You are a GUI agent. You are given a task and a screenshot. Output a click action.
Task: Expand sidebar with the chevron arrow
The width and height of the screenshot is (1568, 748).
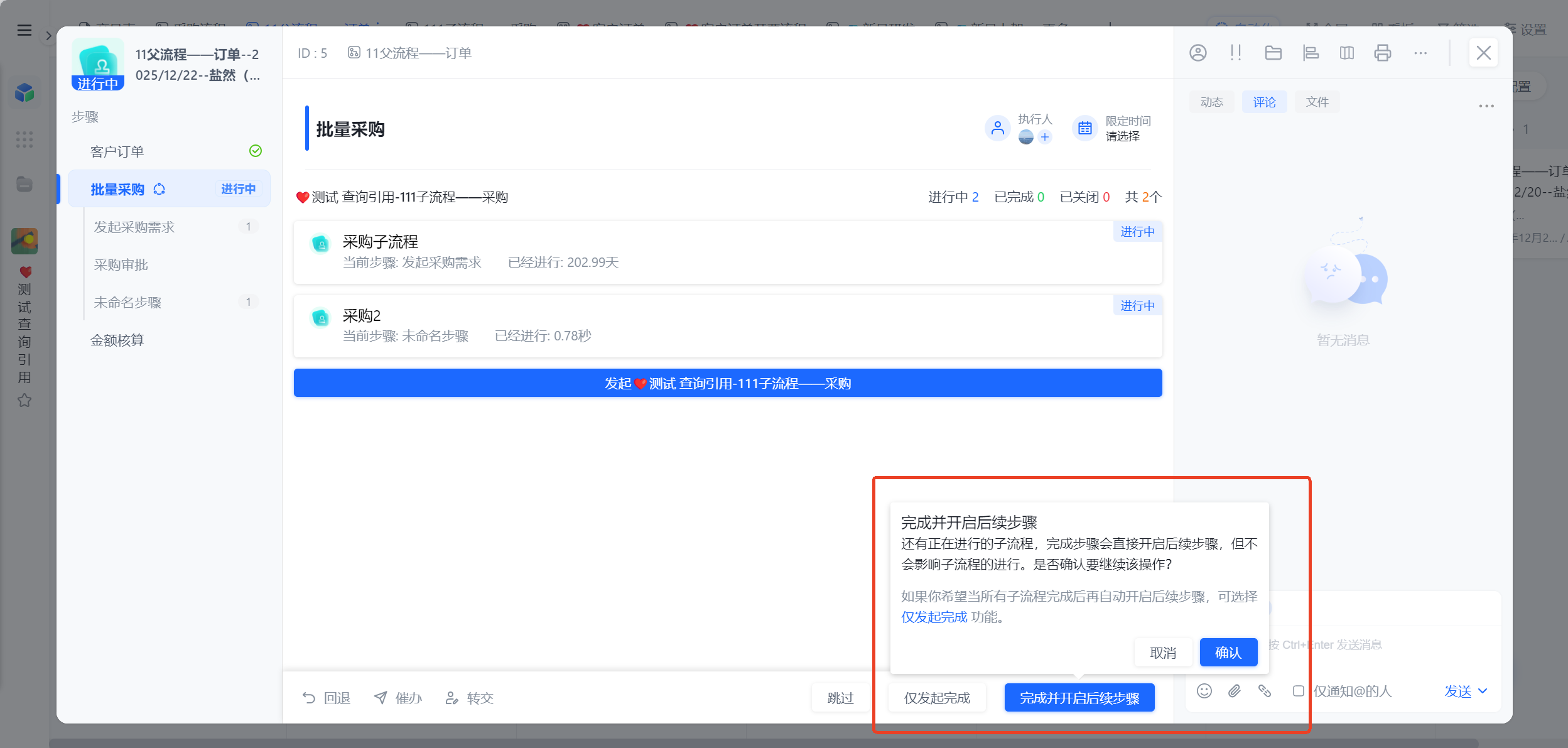pos(48,36)
